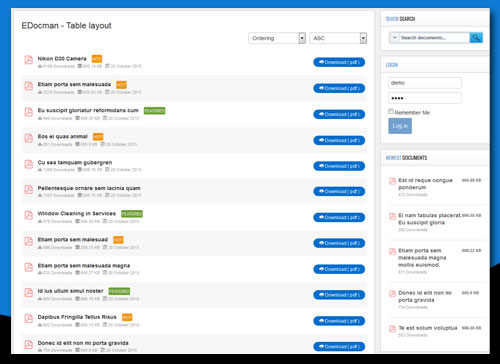Click PDF icon beside Window Cleaning in Services
Viewport: 500px width, 364px height.
29,215
